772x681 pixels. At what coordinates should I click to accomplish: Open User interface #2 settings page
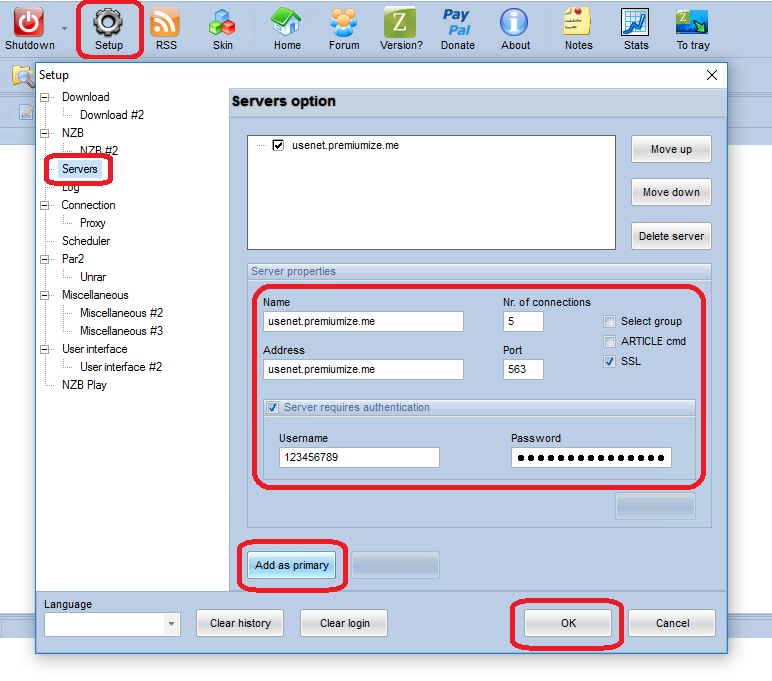point(121,367)
